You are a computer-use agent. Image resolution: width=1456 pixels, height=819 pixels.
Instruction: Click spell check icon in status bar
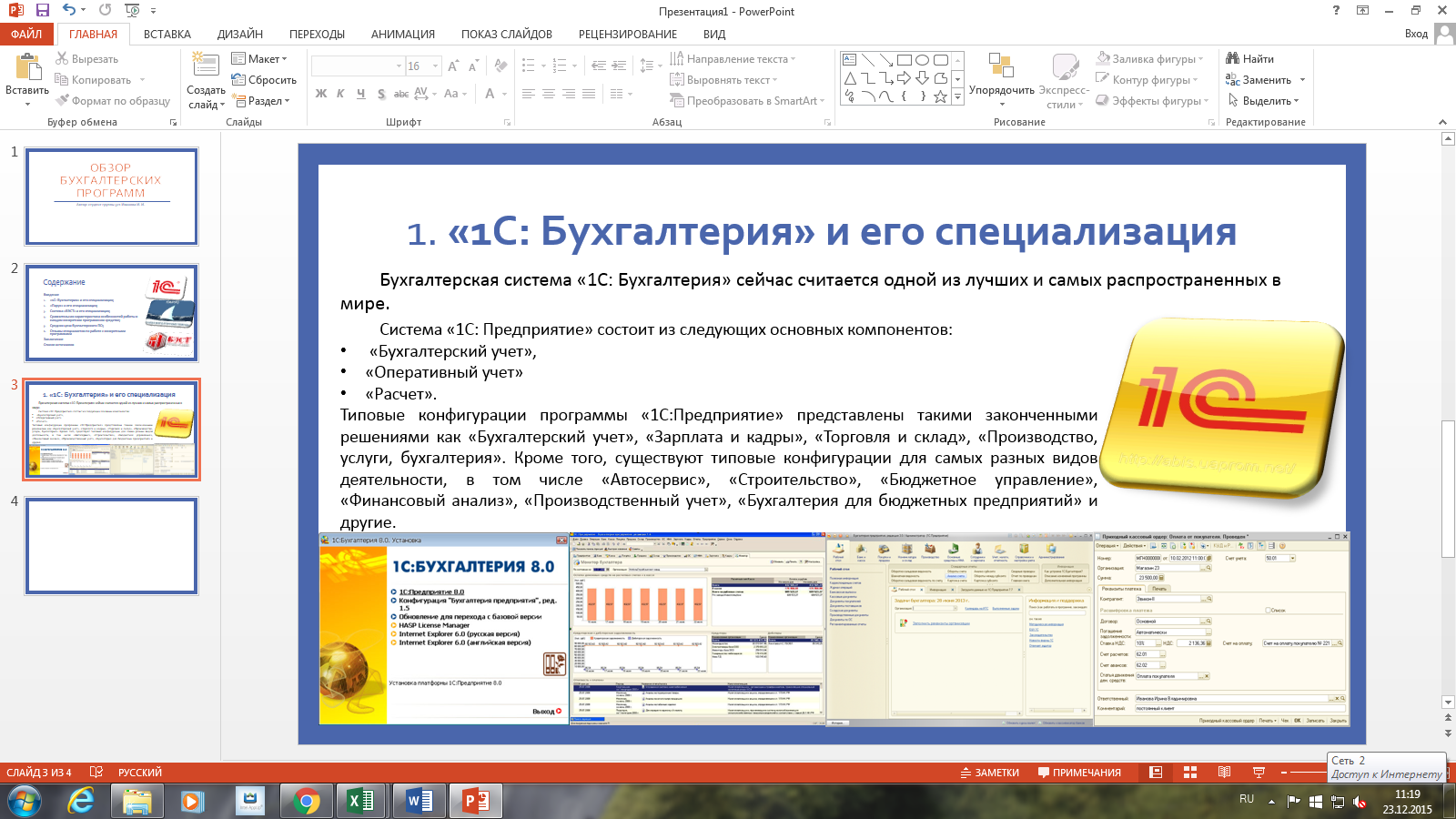(x=96, y=772)
